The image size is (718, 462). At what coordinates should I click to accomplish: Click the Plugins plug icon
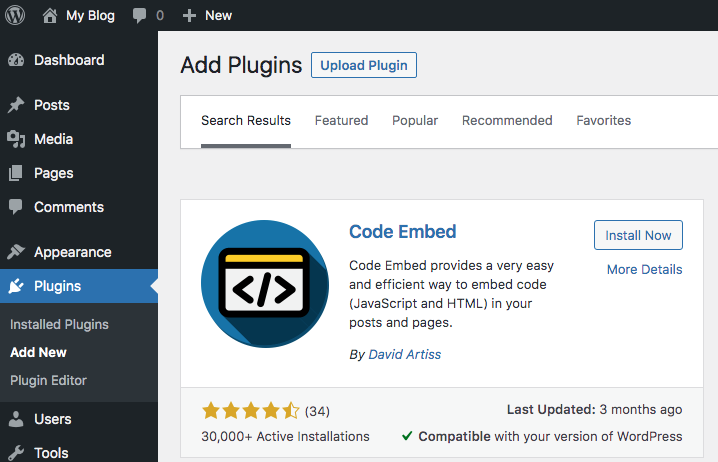(x=16, y=286)
